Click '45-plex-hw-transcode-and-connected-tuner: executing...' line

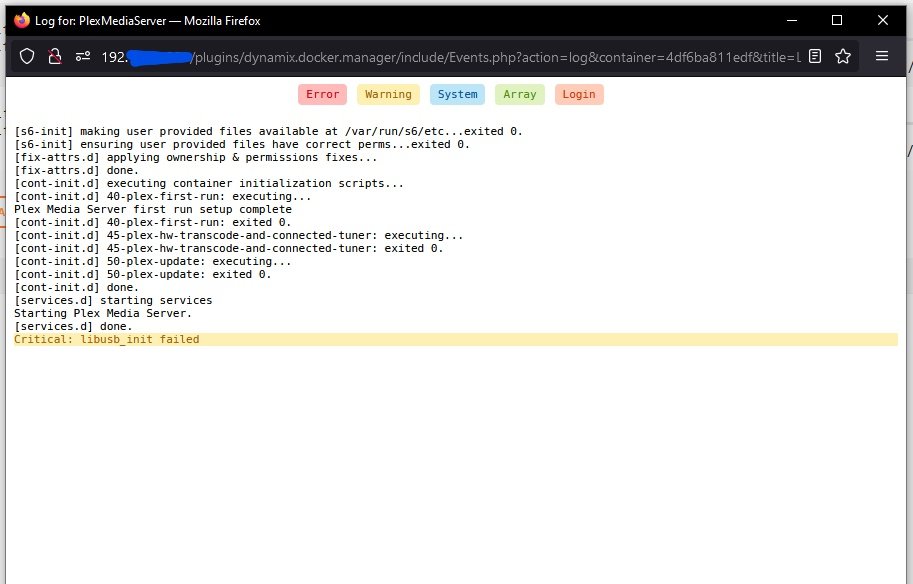coord(239,235)
